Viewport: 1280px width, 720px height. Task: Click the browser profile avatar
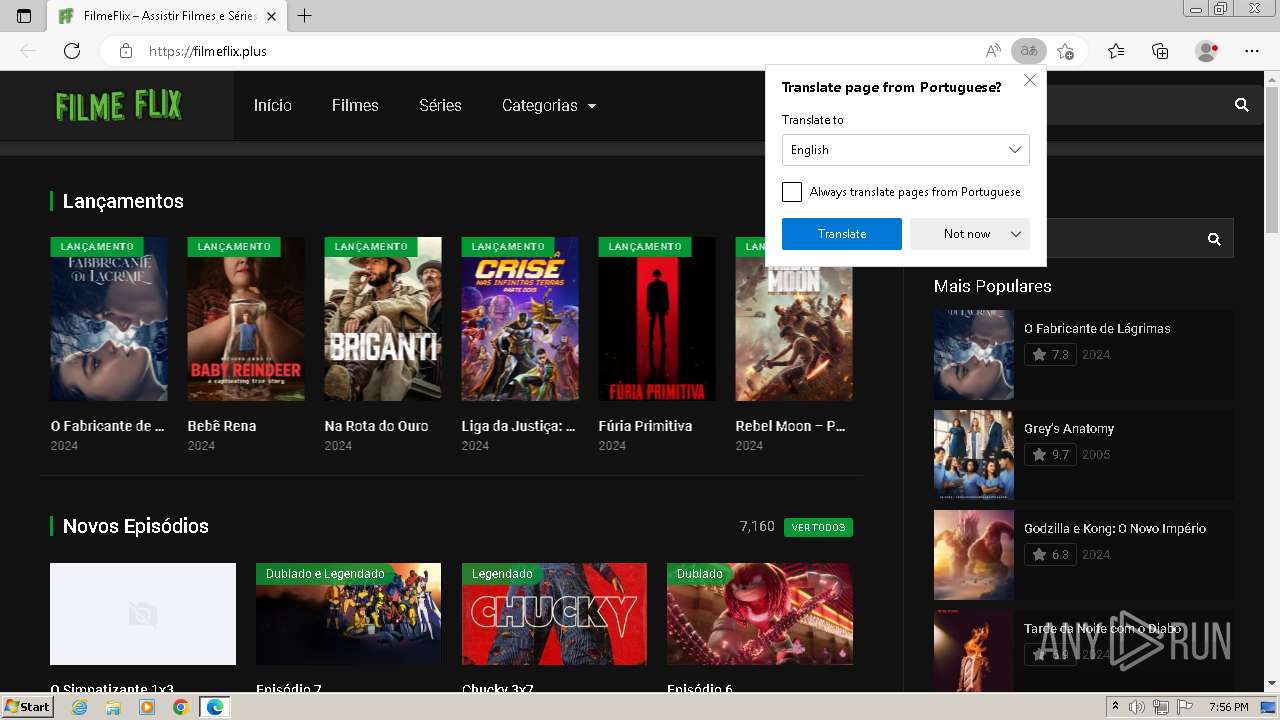point(1206,51)
